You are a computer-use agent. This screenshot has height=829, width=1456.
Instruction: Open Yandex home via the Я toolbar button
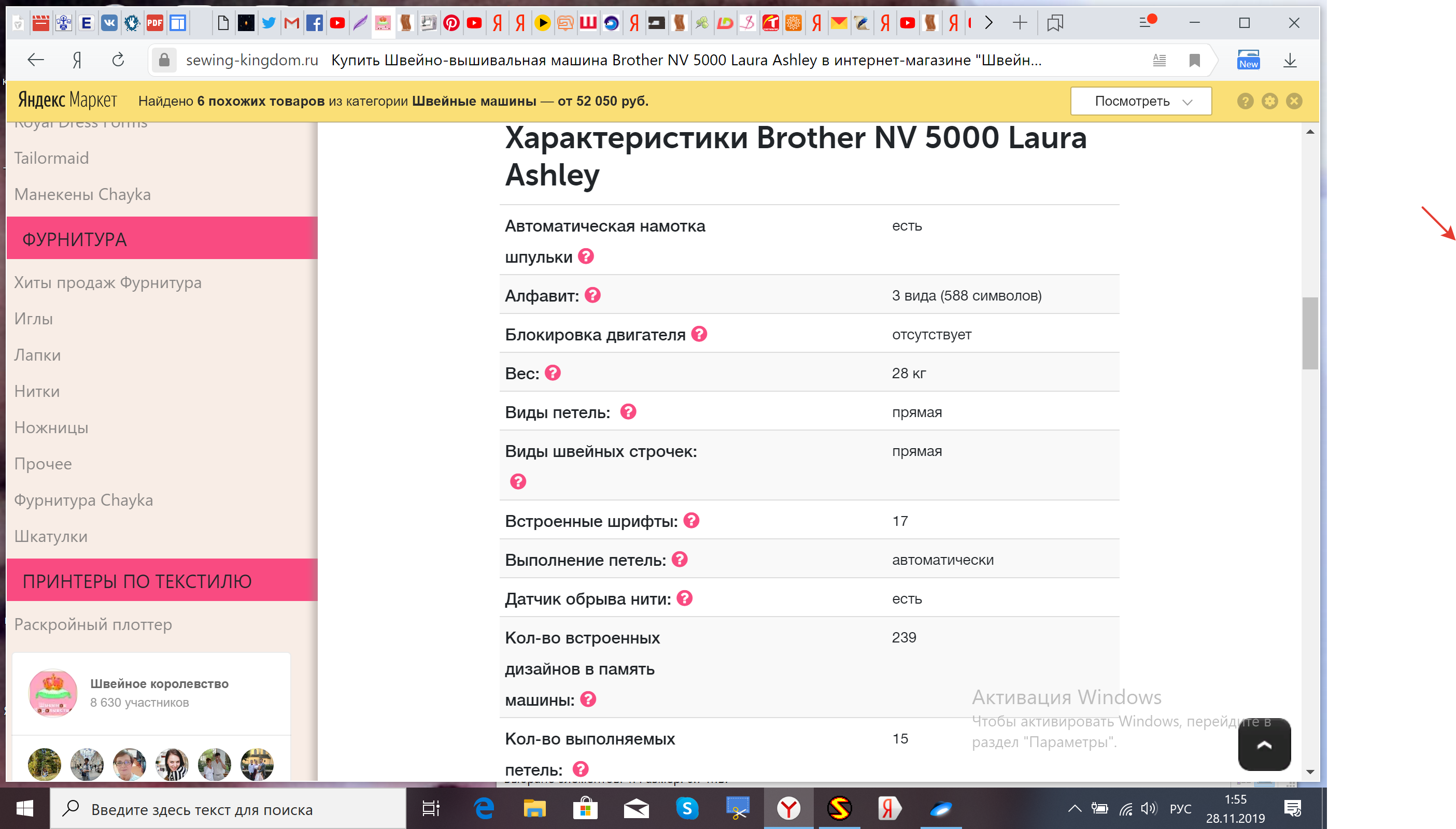(77, 60)
